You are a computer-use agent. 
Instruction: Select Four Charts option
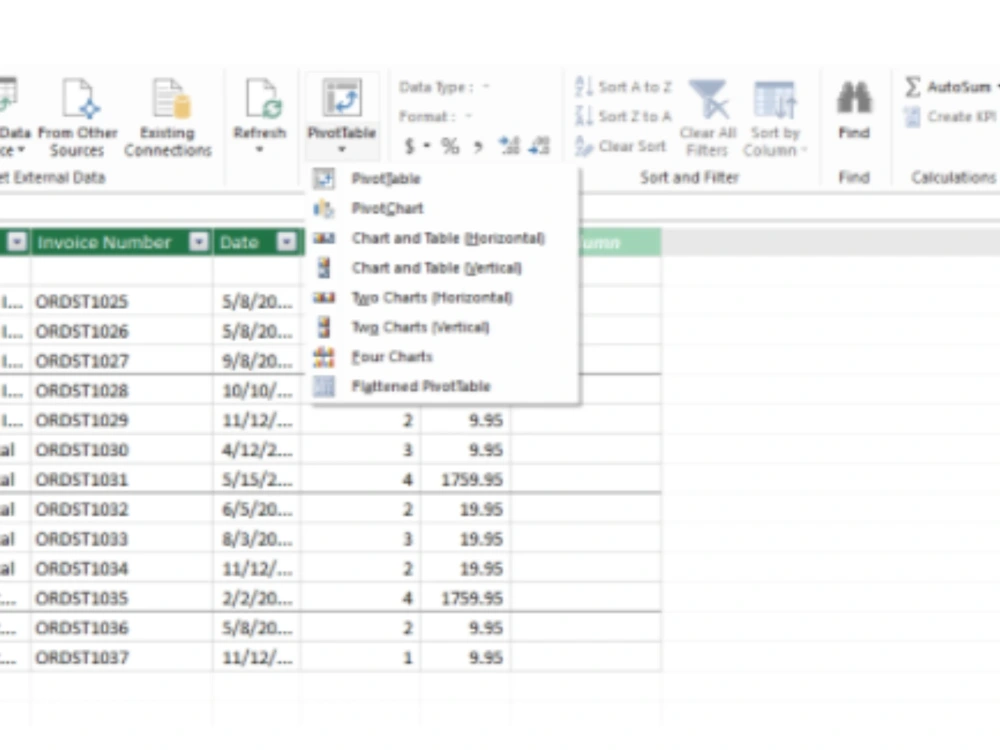[x=445, y=357]
